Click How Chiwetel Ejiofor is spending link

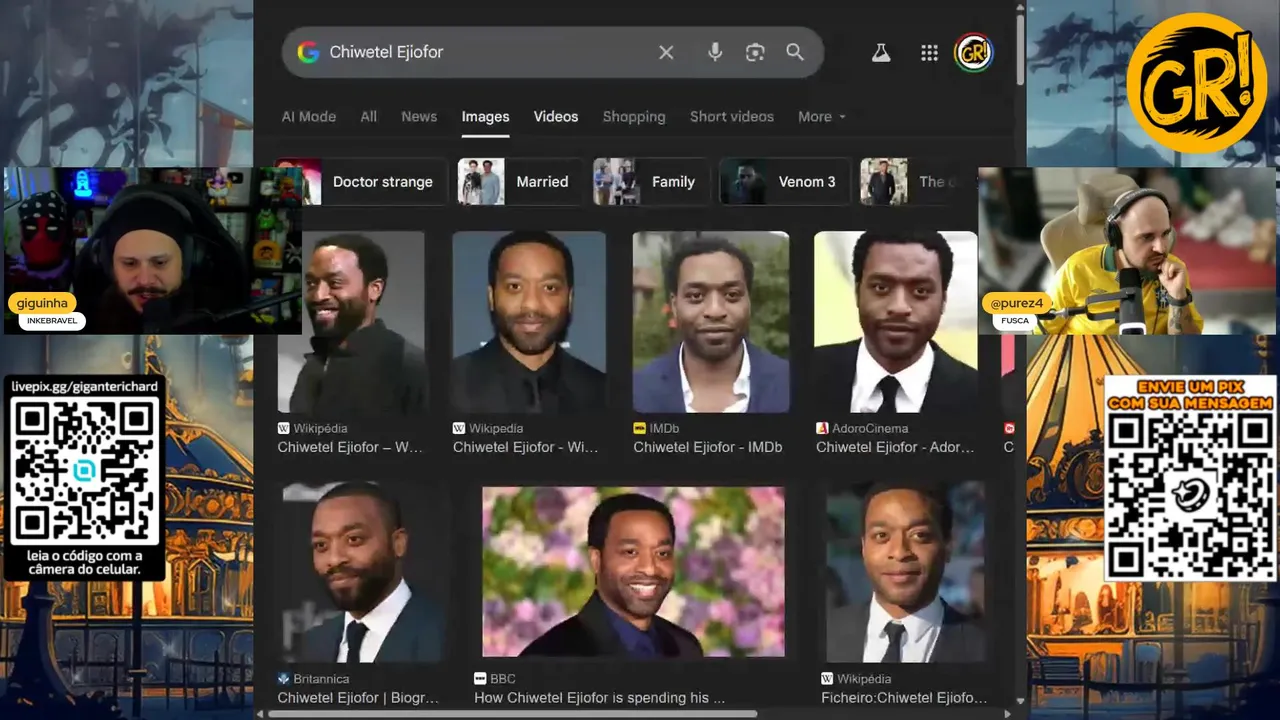pos(599,698)
